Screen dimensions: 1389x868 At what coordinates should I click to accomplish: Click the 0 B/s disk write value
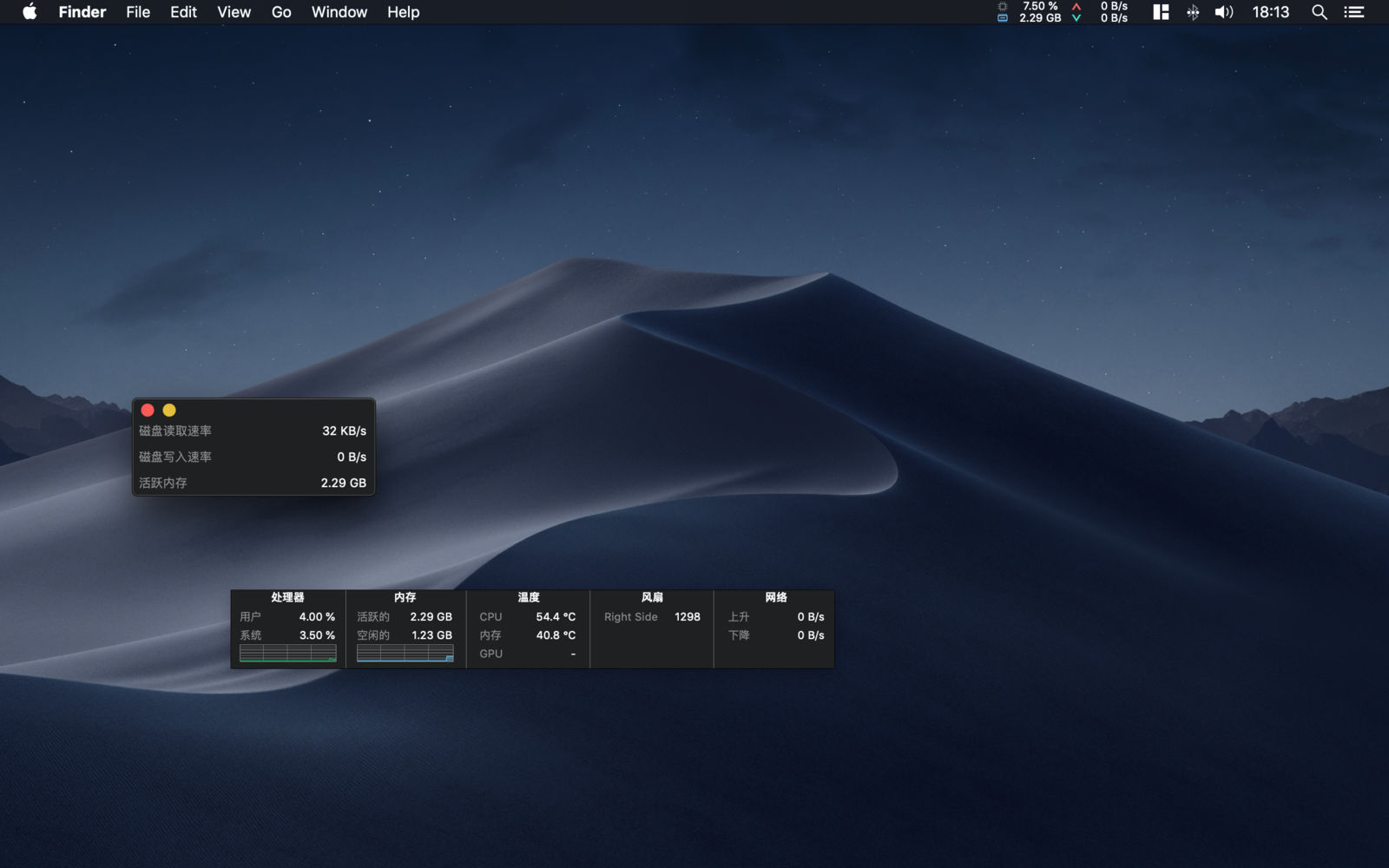click(352, 457)
